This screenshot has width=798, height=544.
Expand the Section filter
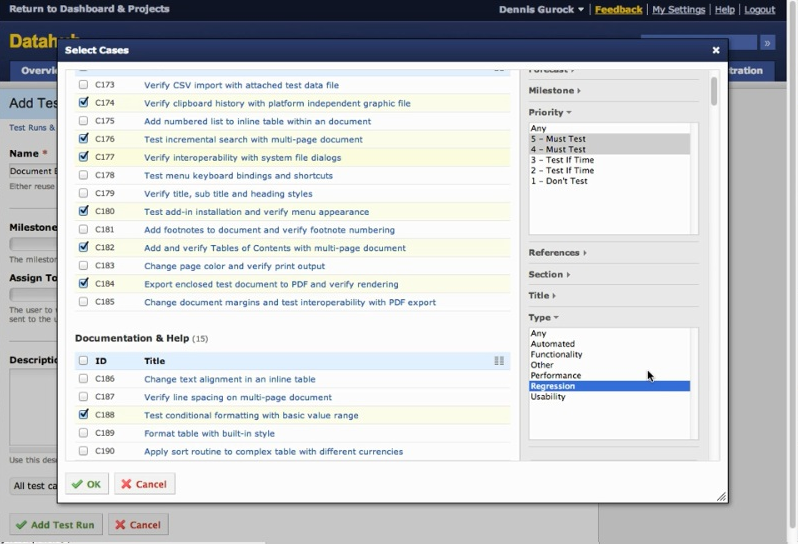(x=549, y=274)
